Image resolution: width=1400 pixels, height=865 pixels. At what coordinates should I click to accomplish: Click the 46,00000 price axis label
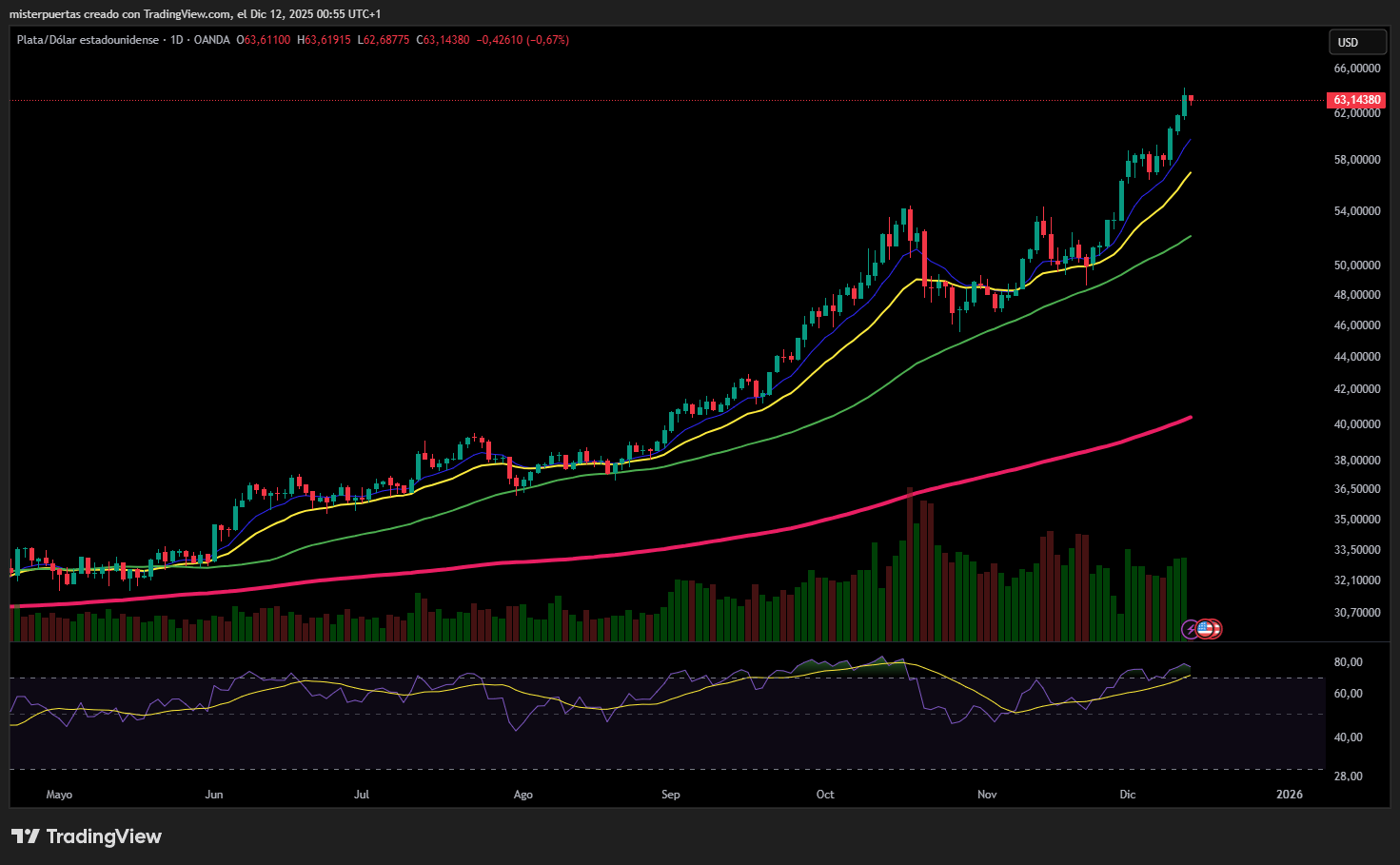(1357, 325)
